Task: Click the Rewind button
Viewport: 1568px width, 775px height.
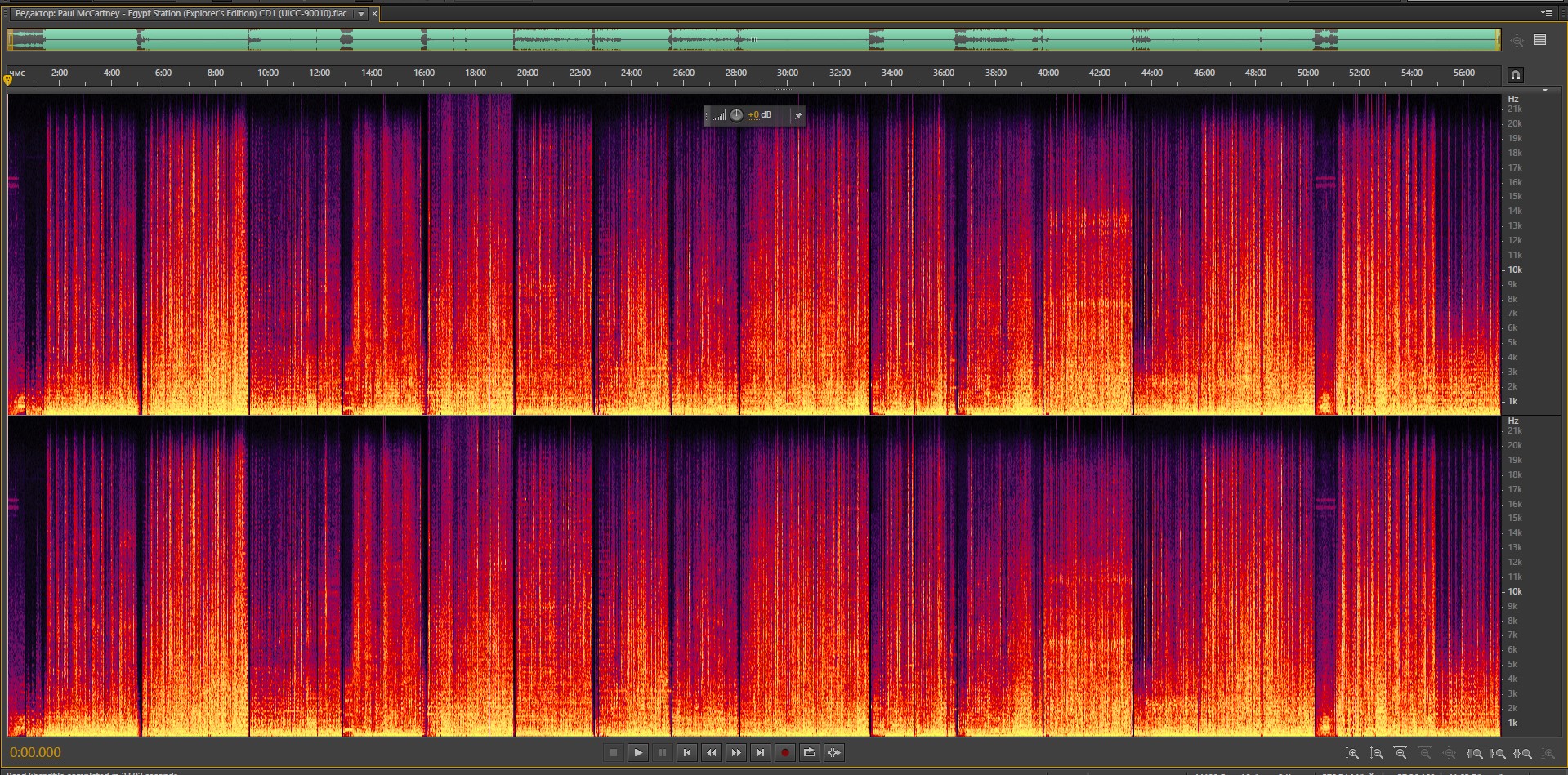Action: tap(711, 752)
